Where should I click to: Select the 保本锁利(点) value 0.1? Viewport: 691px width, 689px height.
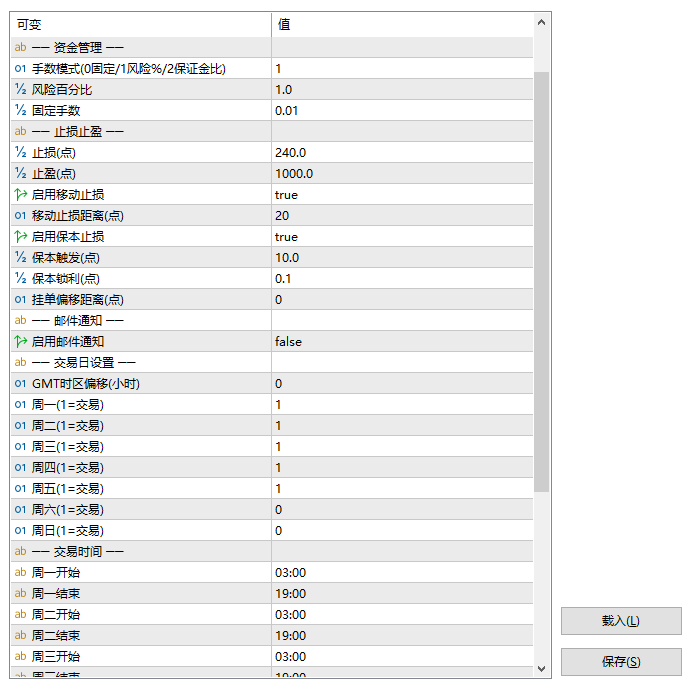283,279
